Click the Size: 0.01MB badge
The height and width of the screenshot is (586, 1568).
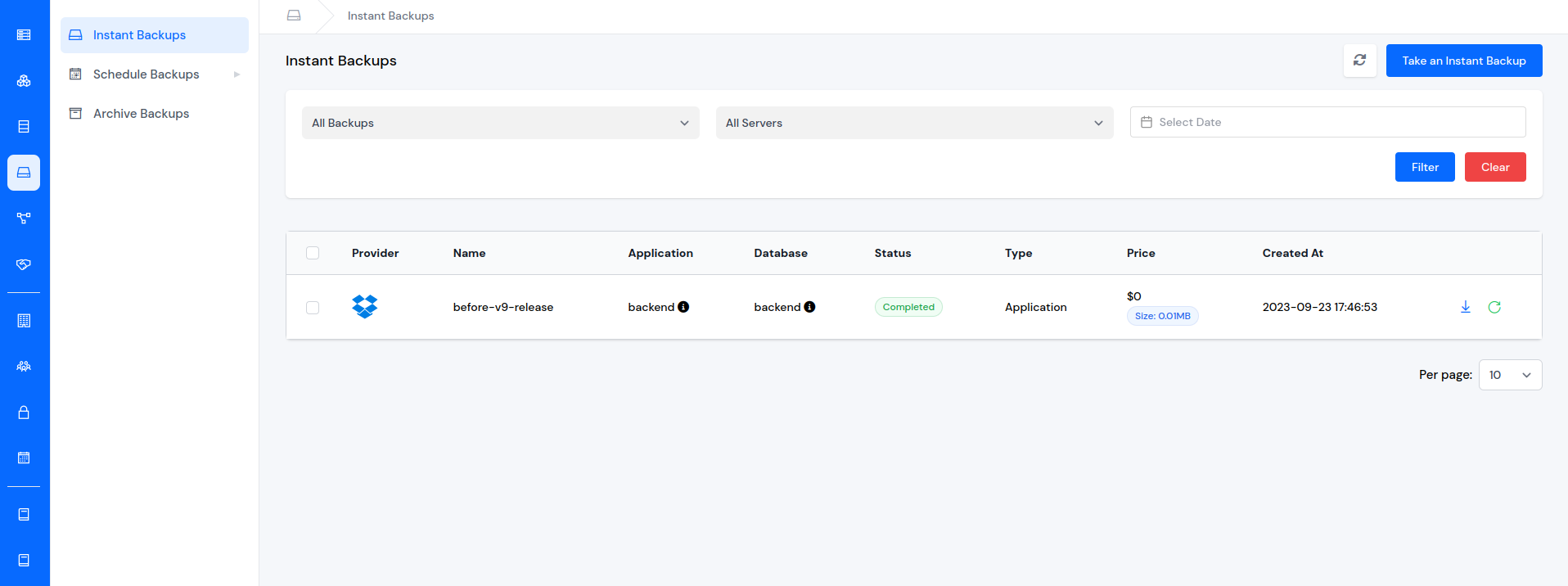(x=1162, y=316)
